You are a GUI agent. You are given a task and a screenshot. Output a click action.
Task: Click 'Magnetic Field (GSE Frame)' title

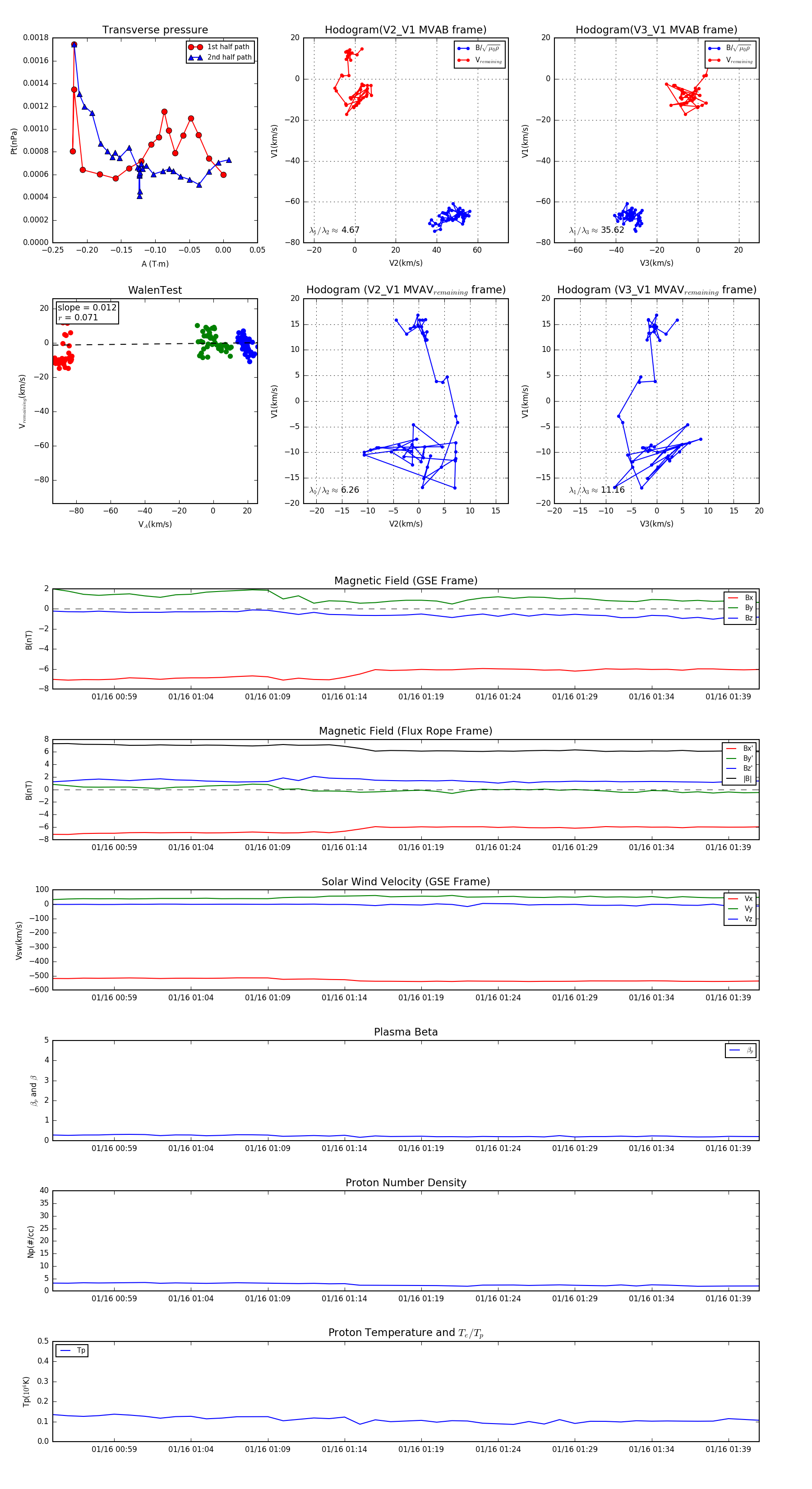pyautogui.click(x=406, y=581)
